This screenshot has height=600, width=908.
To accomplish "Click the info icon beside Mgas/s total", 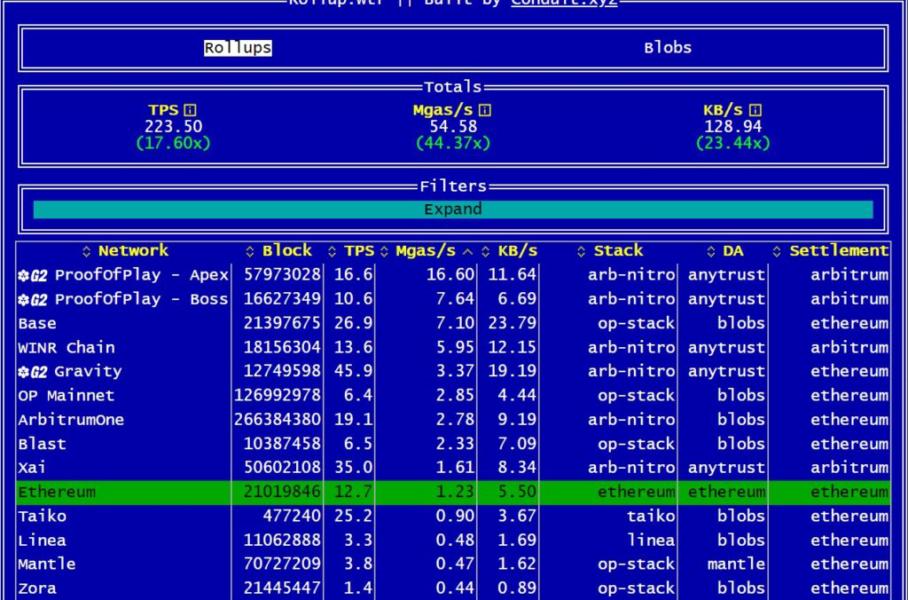I will (x=485, y=110).
